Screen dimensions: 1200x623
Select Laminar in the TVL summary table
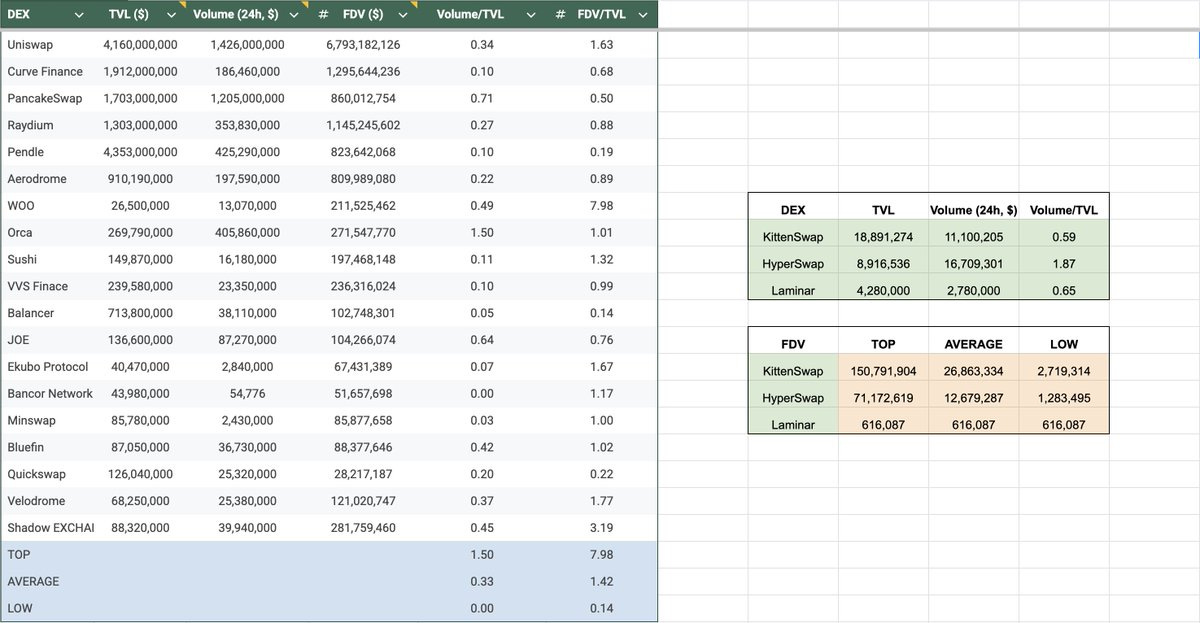[x=793, y=291]
